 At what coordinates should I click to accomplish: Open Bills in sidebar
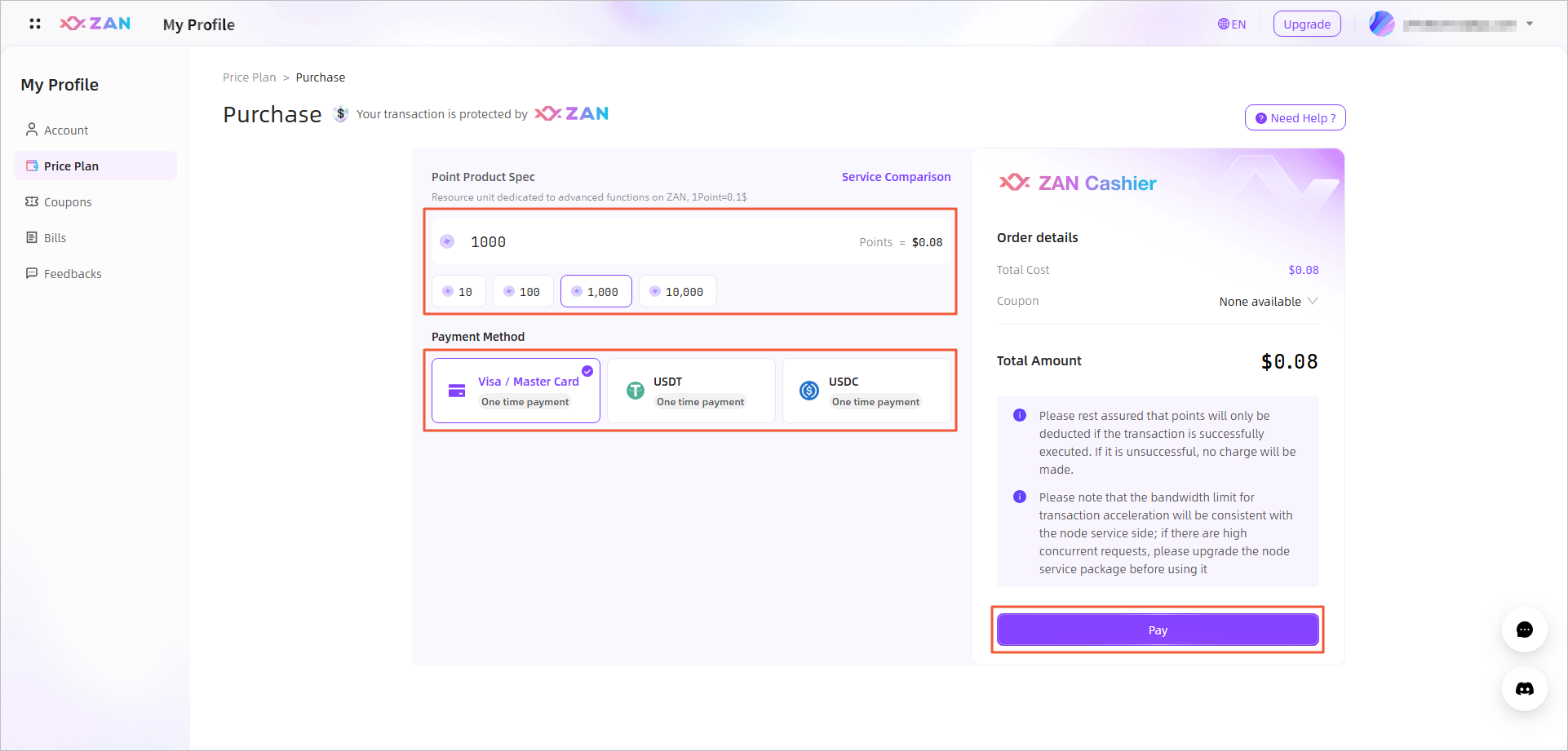(x=95, y=237)
